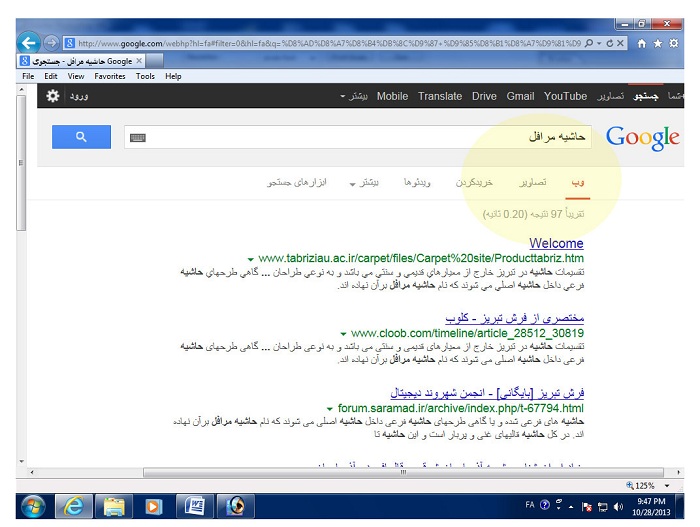700x527 pixels.
Task: Click the Google logo
Action: click(642, 138)
